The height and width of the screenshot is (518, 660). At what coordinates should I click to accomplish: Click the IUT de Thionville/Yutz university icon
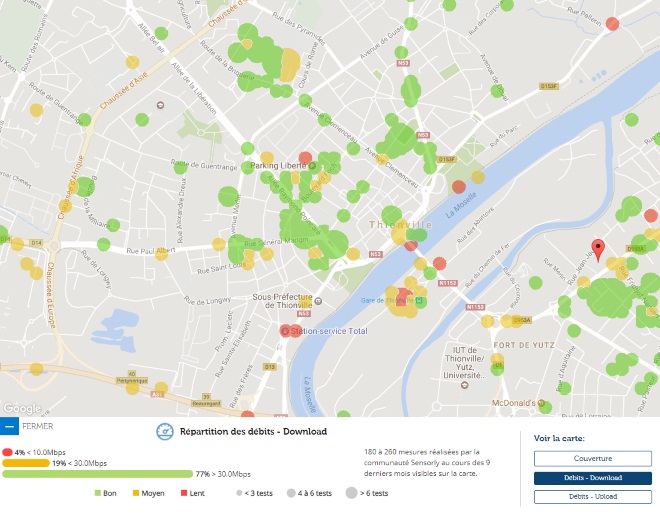click(464, 385)
